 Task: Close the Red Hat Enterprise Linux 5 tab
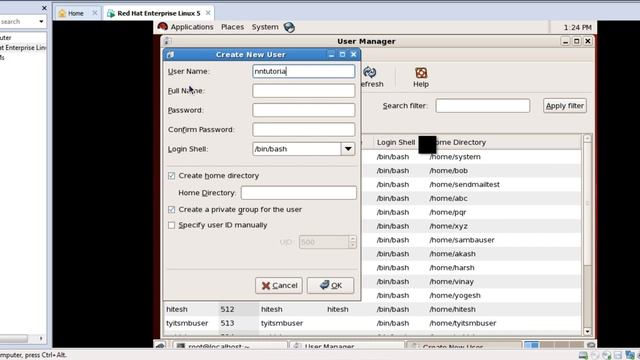(x=208, y=13)
